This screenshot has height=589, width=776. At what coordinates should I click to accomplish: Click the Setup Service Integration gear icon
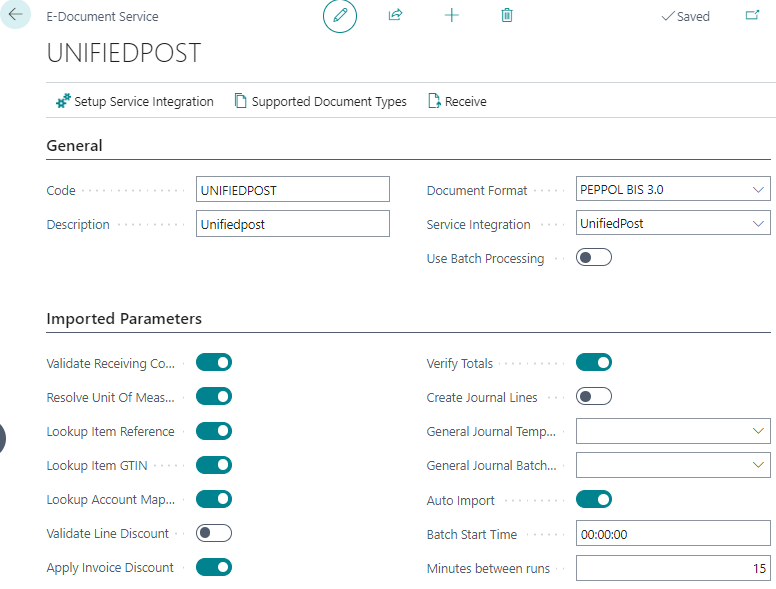tap(63, 101)
